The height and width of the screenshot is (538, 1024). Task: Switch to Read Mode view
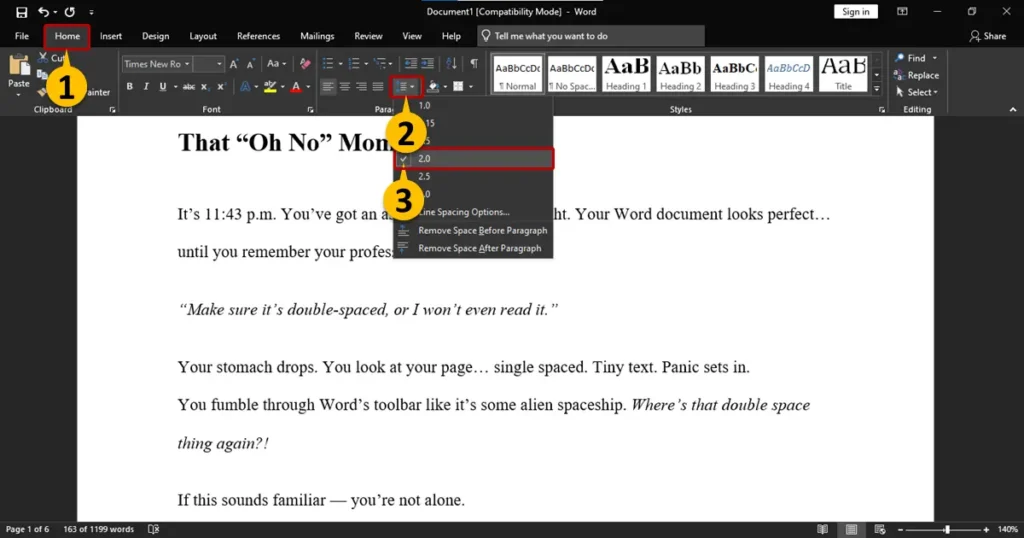[822, 529]
